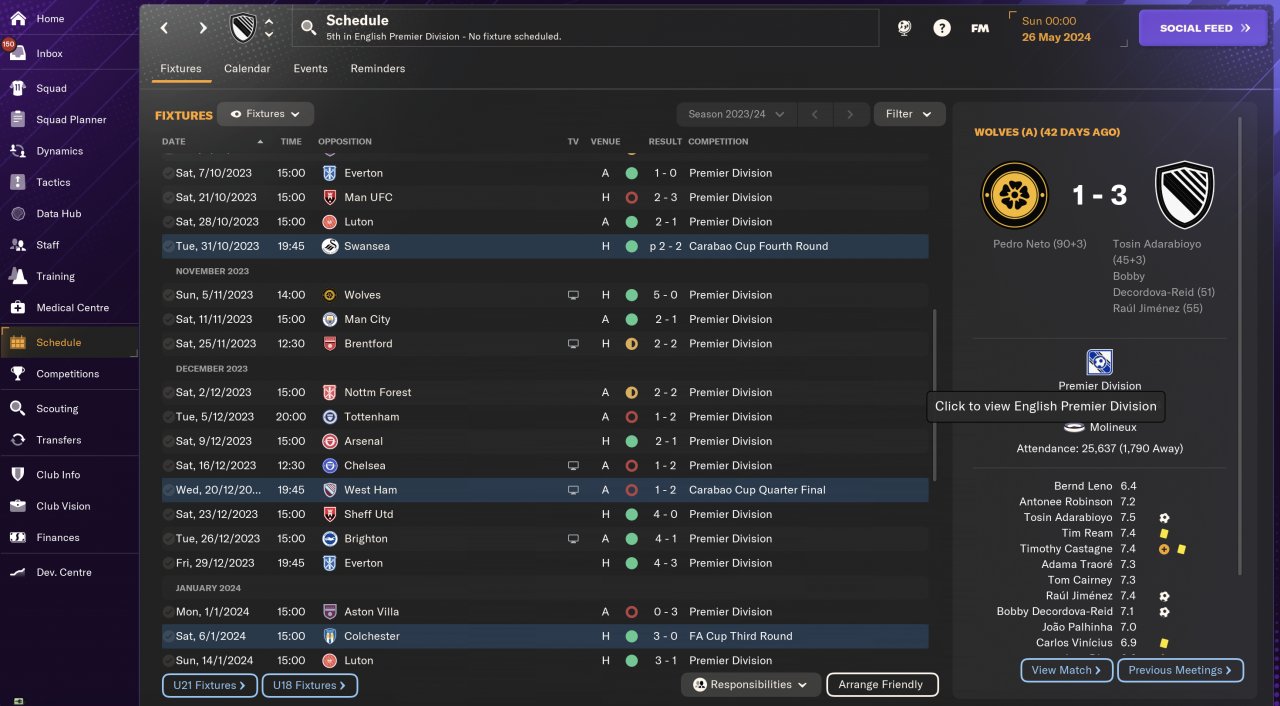Open U21 Fixtures
The width and height of the screenshot is (1280, 706).
210,685
